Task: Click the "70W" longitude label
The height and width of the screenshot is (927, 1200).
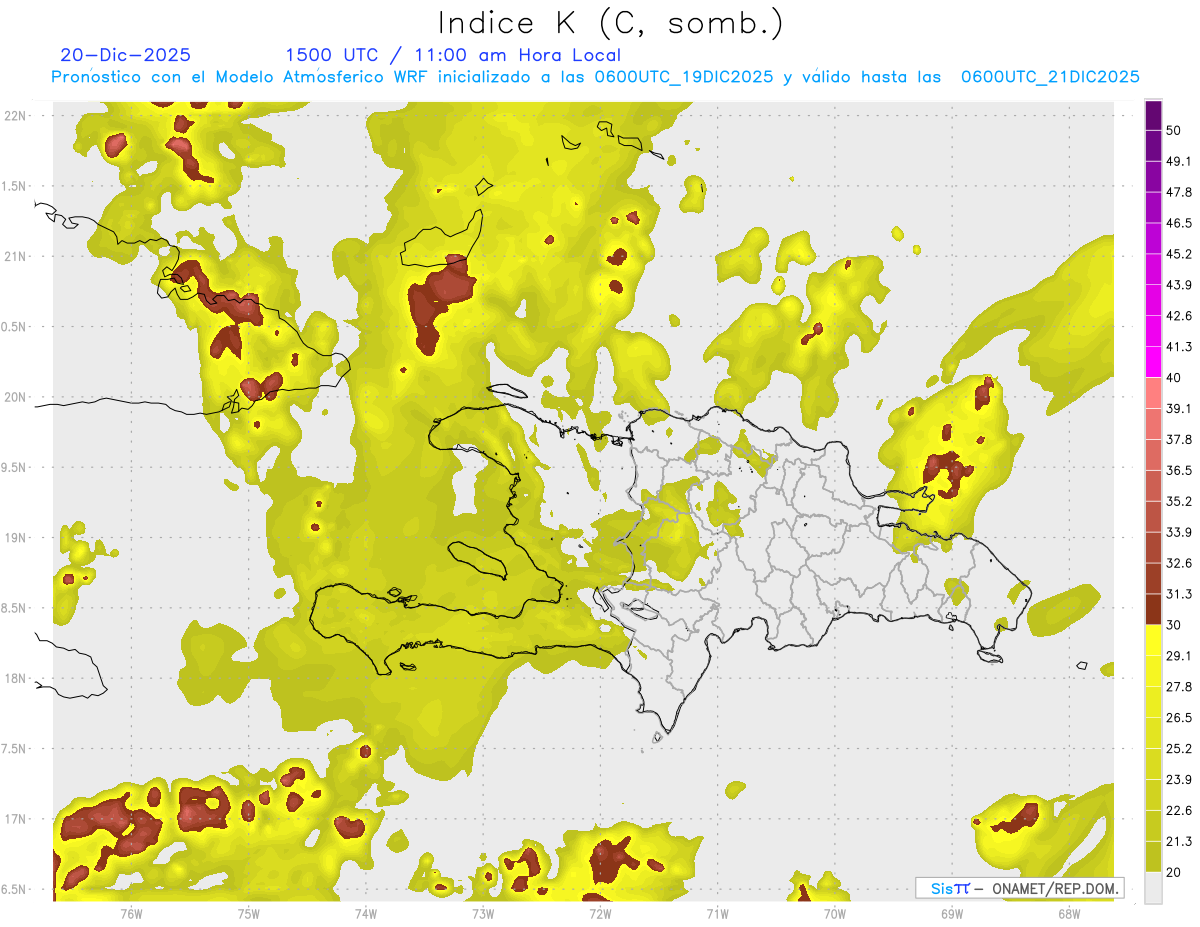Action: coord(835,913)
